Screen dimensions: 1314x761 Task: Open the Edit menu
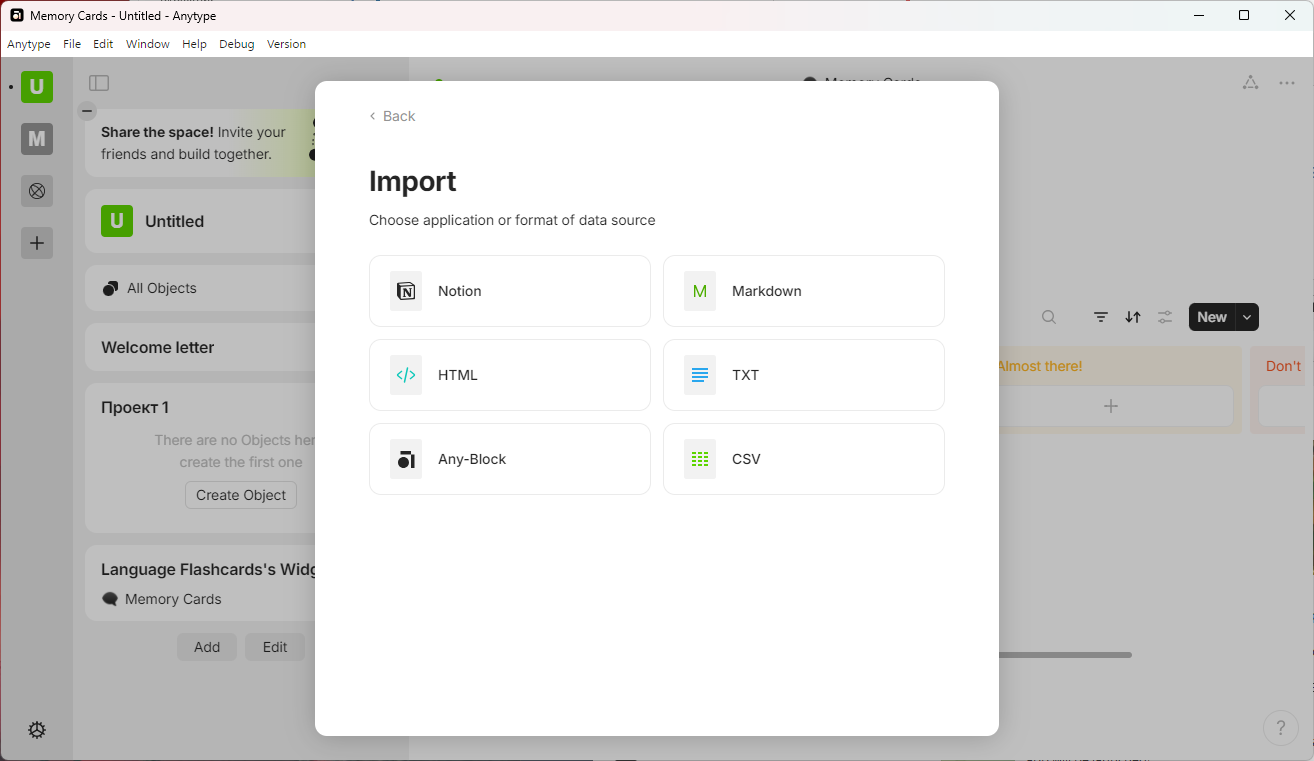click(x=103, y=44)
